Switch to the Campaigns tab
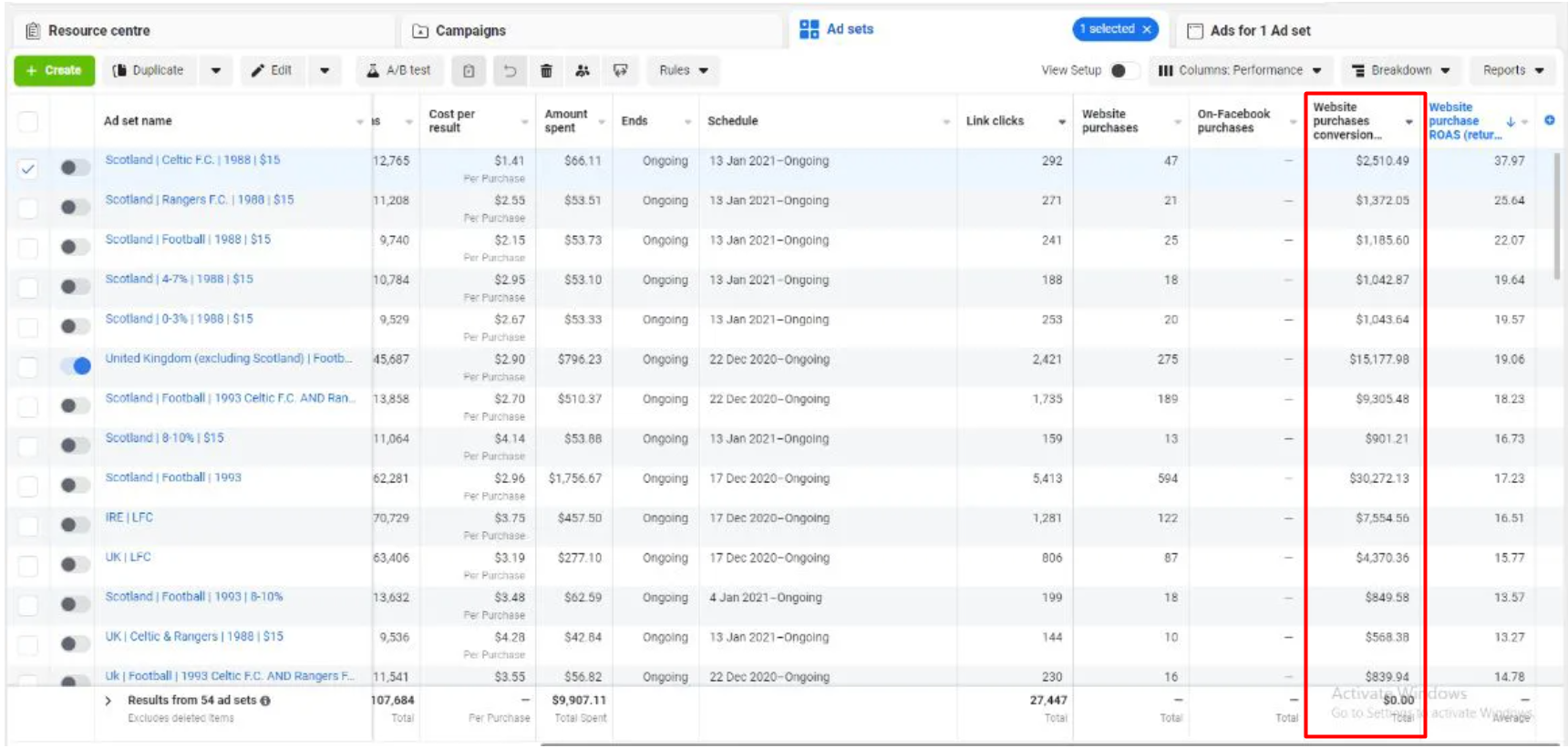Image resolution: width=1568 pixels, height=748 pixels. coord(469,31)
